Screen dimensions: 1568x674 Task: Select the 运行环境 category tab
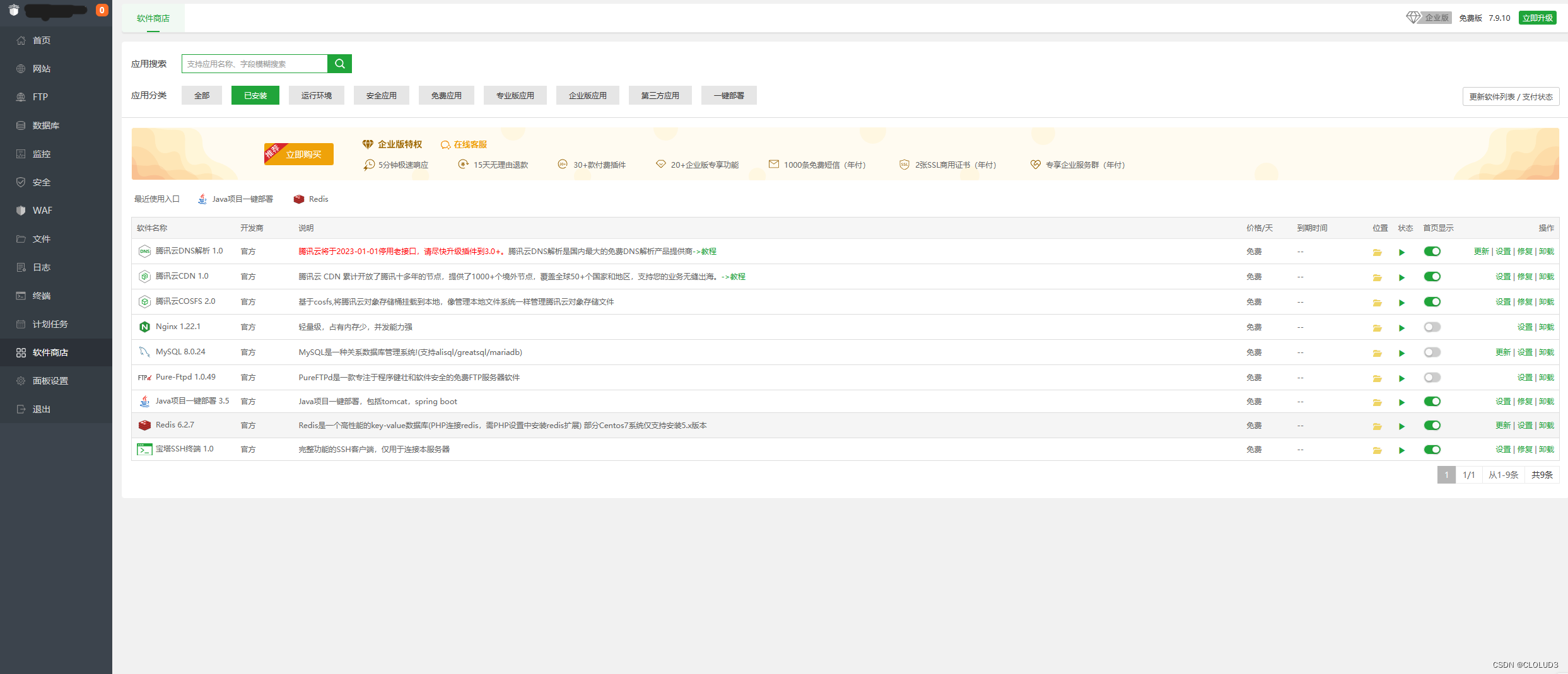click(x=317, y=95)
